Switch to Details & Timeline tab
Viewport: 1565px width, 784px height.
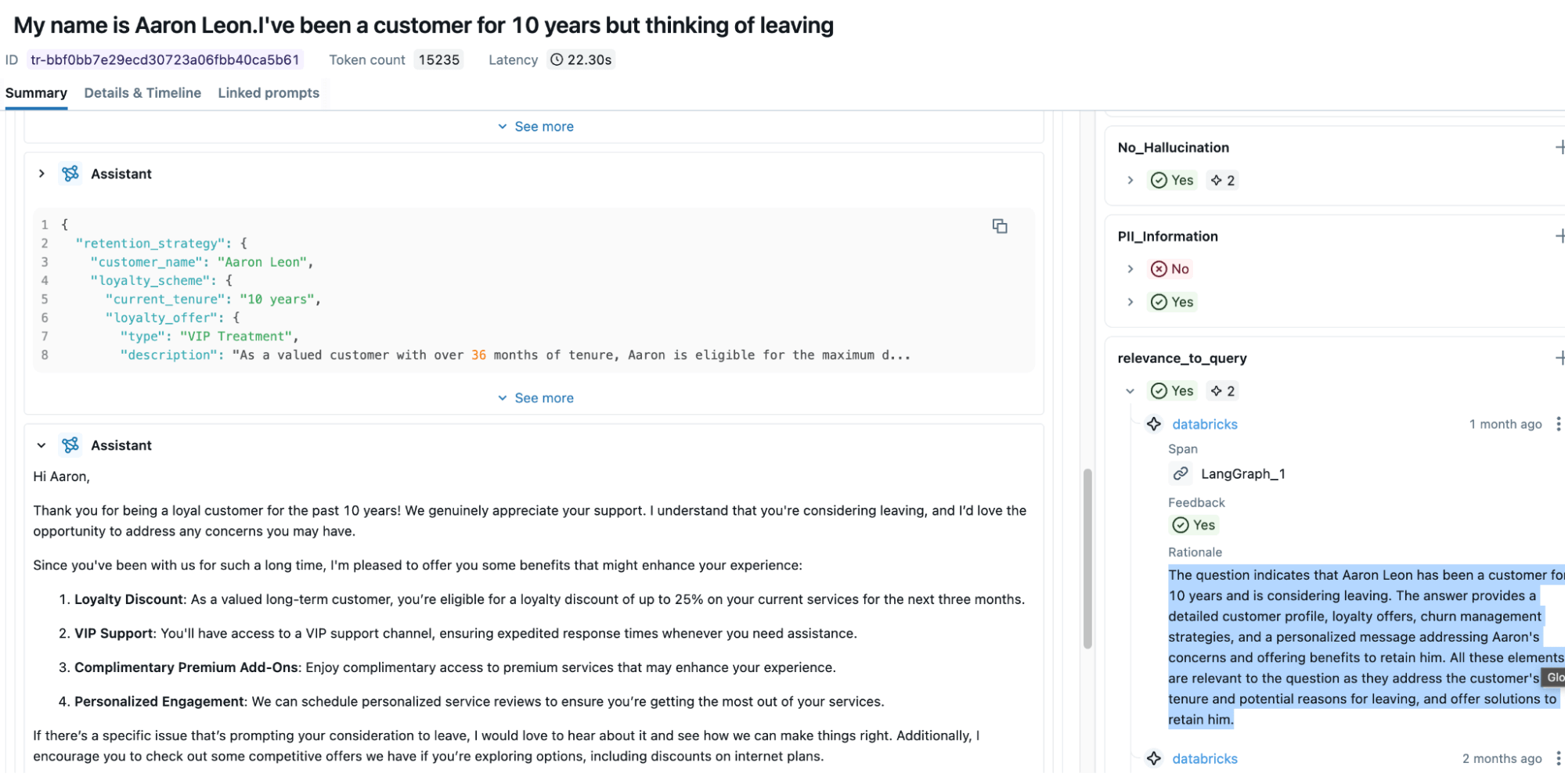[x=142, y=93]
